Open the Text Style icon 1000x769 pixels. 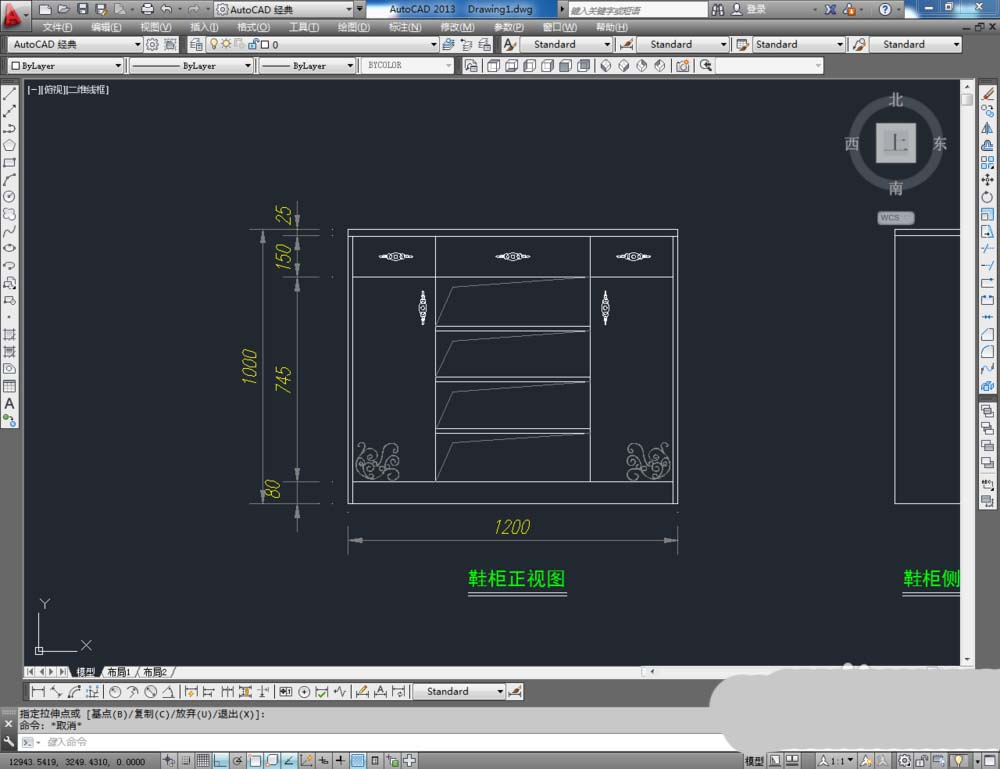point(509,44)
